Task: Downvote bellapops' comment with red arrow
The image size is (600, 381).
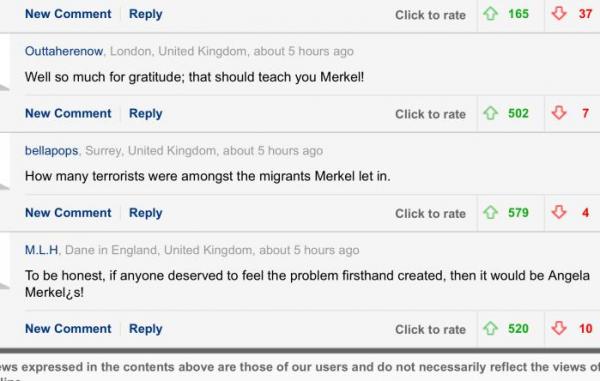Action: pyautogui.click(x=559, y=212)
